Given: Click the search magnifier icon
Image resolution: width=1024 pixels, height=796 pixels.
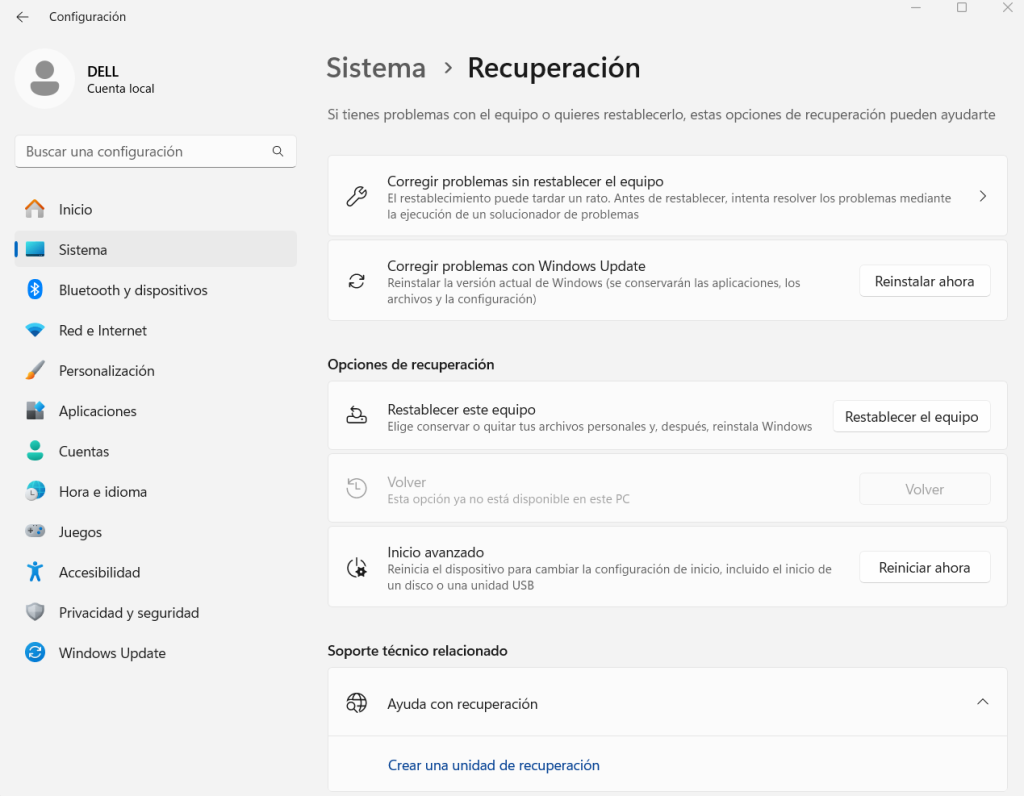Looking at the screenshot, I should pos(278,151).
